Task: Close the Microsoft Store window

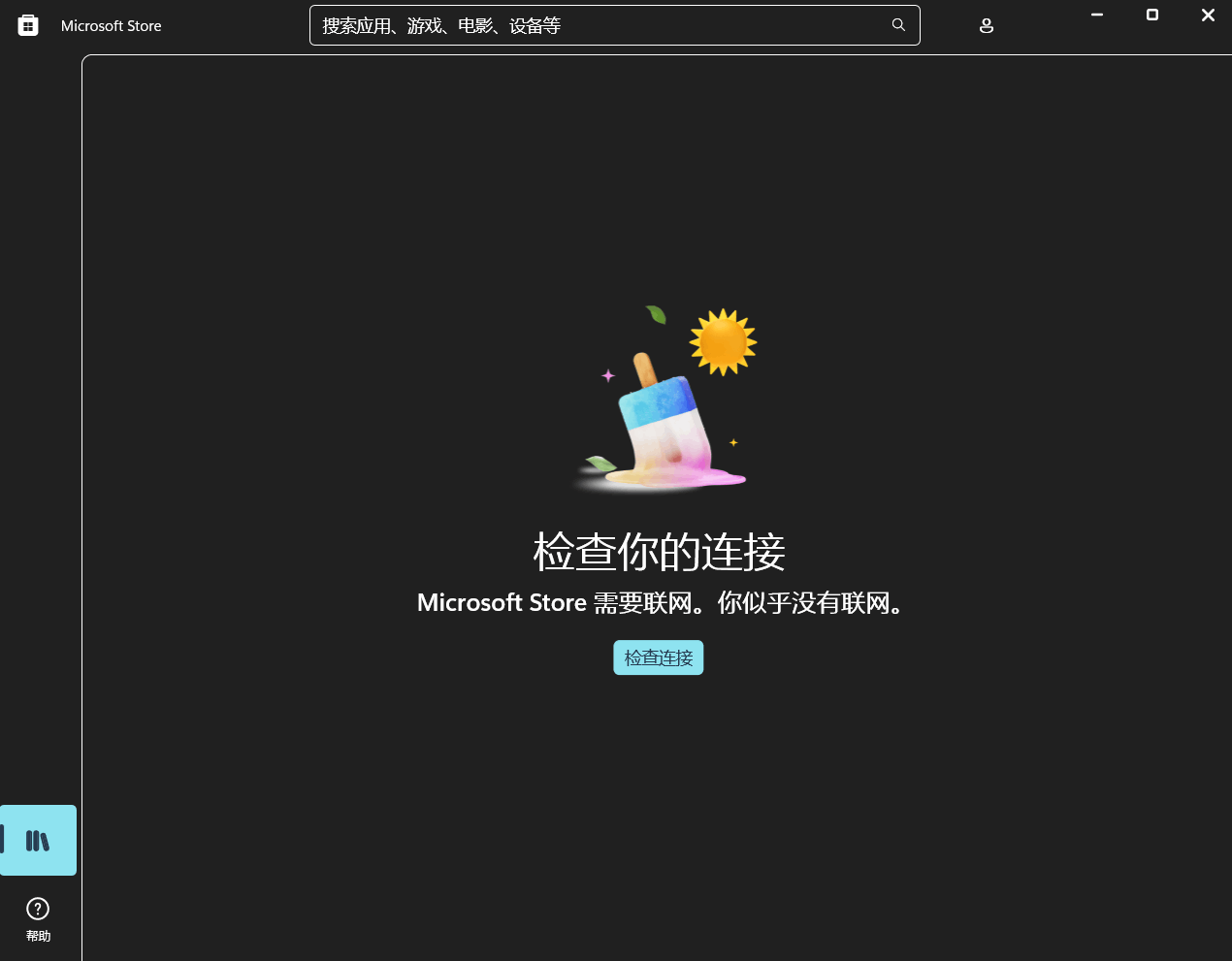Action: 1208,15
